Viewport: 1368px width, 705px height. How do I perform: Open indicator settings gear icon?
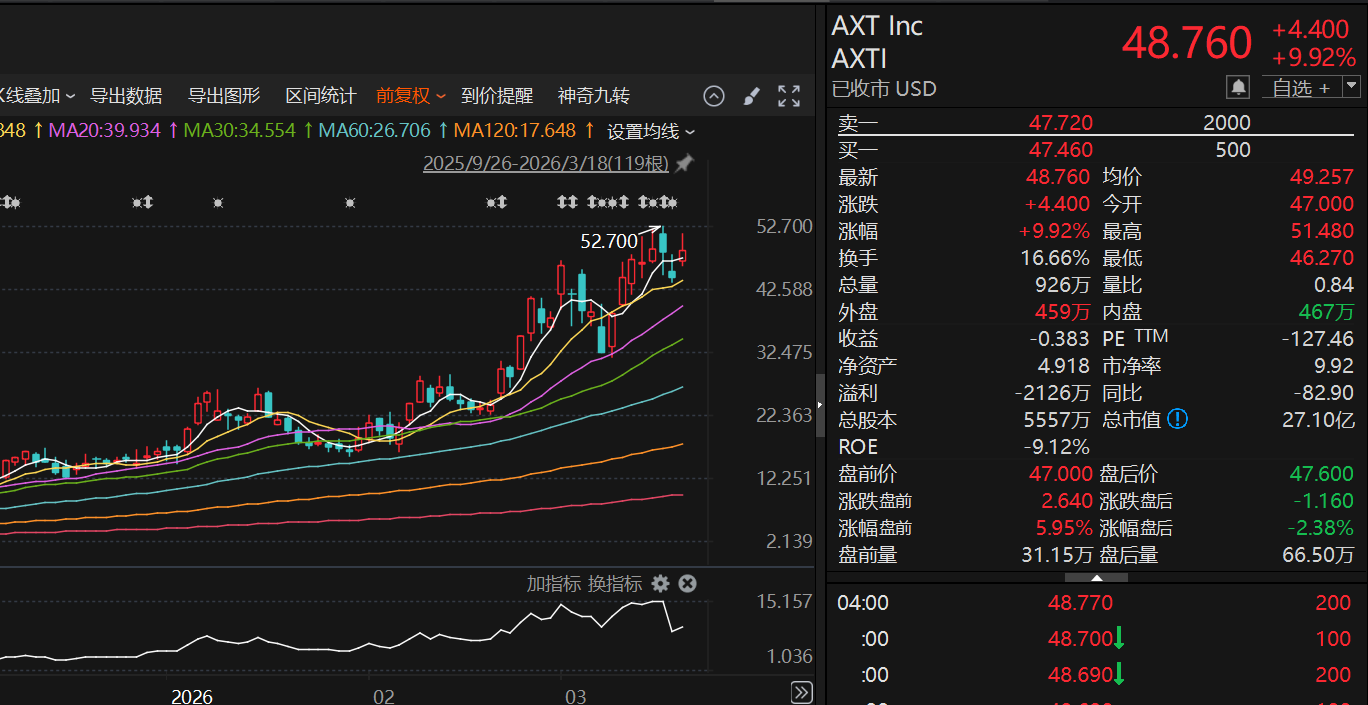pos(660,584)
